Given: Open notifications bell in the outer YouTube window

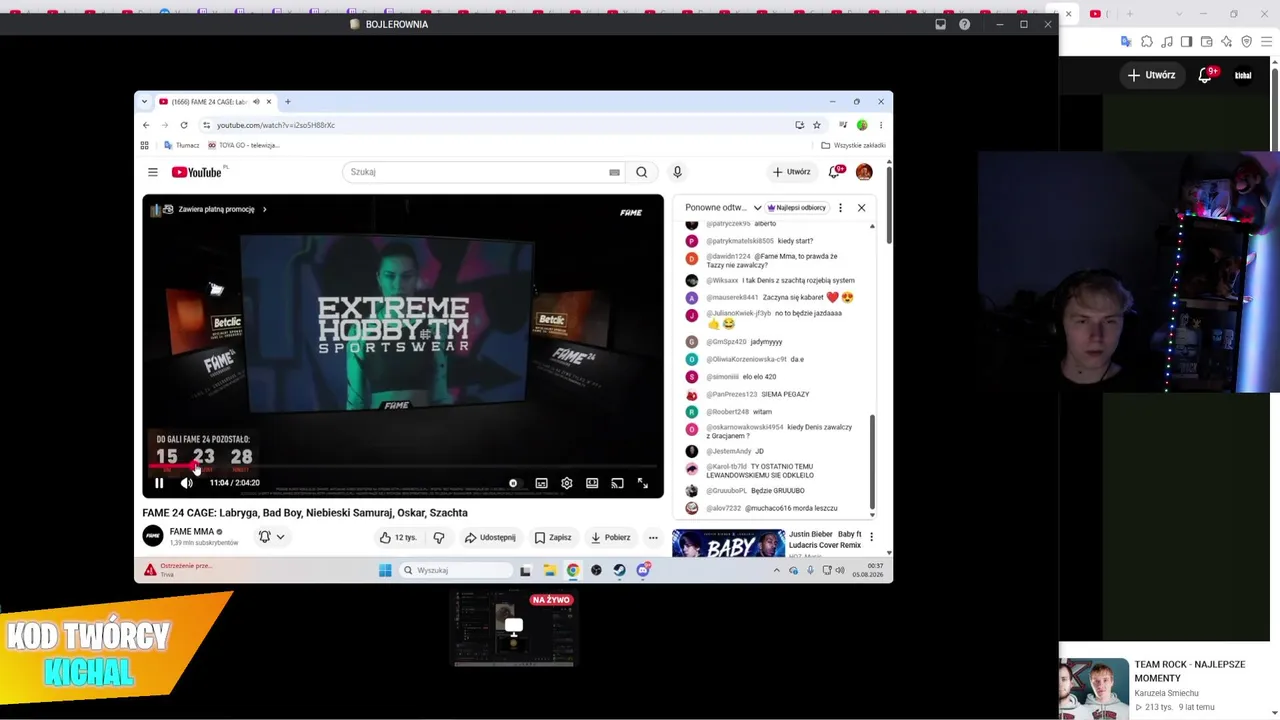Looking at the screenshot, I should coord(1206,75).
